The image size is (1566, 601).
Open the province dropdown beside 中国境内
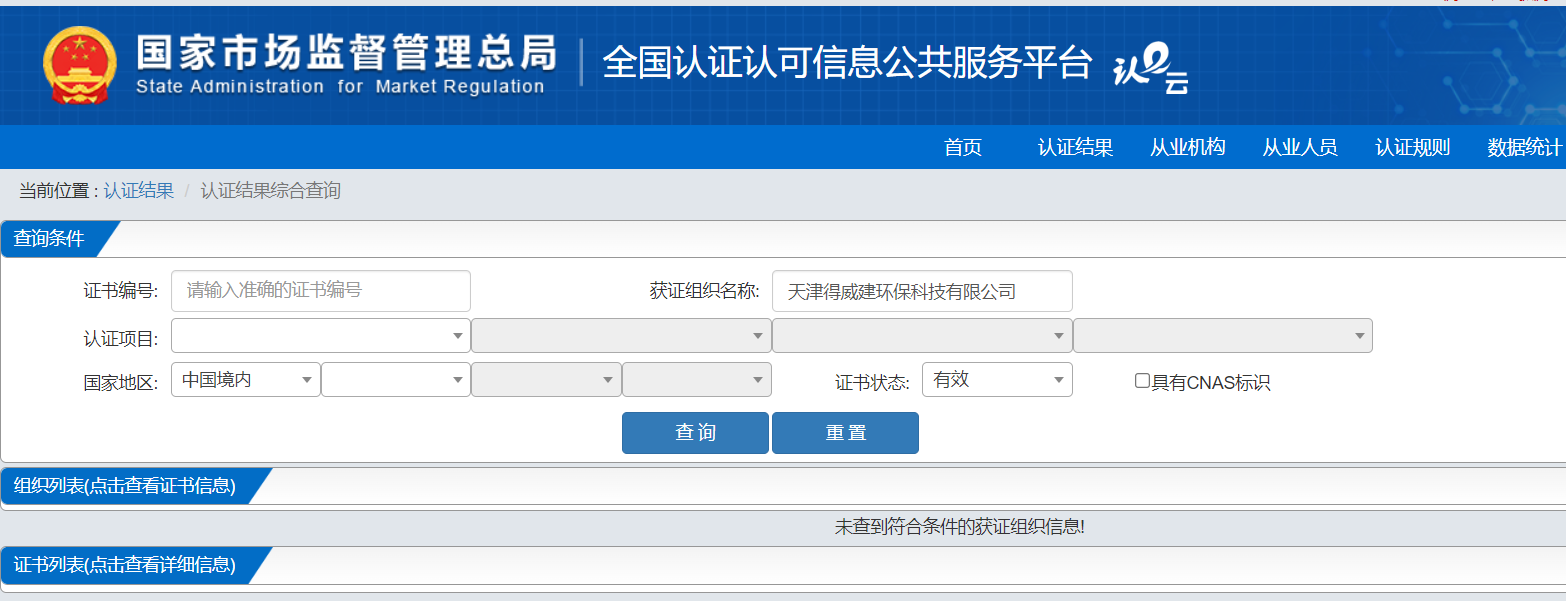click(x=396, y=380)
